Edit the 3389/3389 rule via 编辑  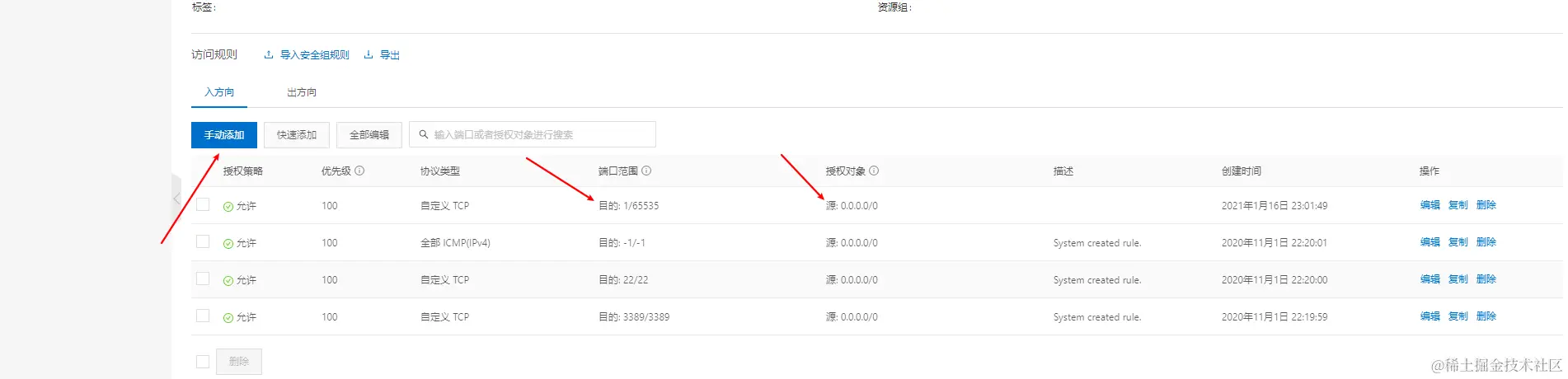coord(1430,316)
